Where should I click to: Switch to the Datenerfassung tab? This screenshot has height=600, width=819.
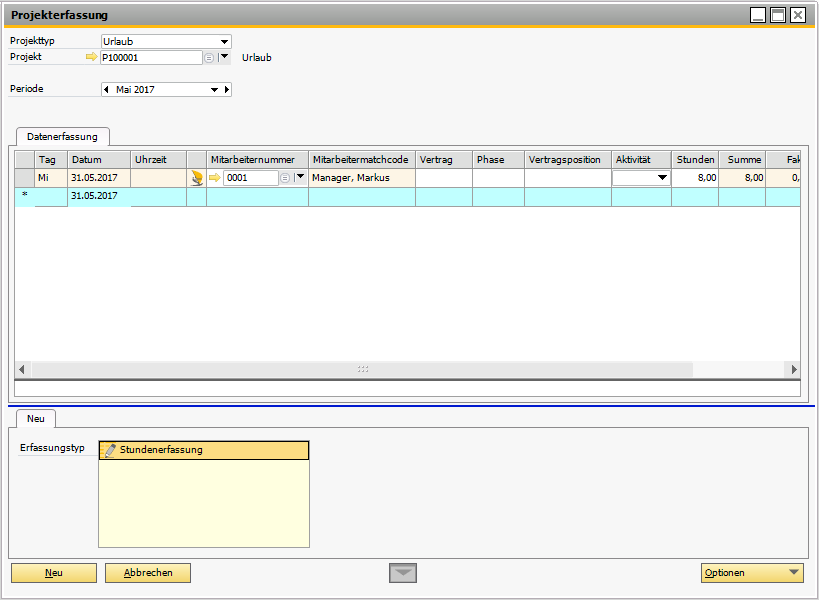click(x=62, y=136)
